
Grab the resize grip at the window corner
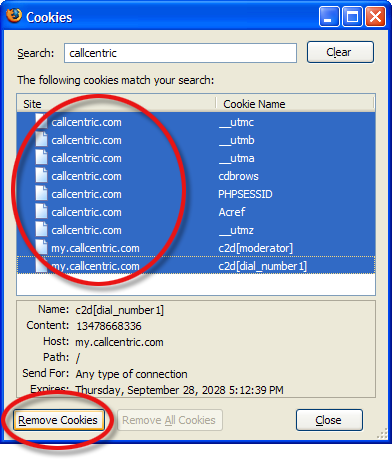pos(382,433)
